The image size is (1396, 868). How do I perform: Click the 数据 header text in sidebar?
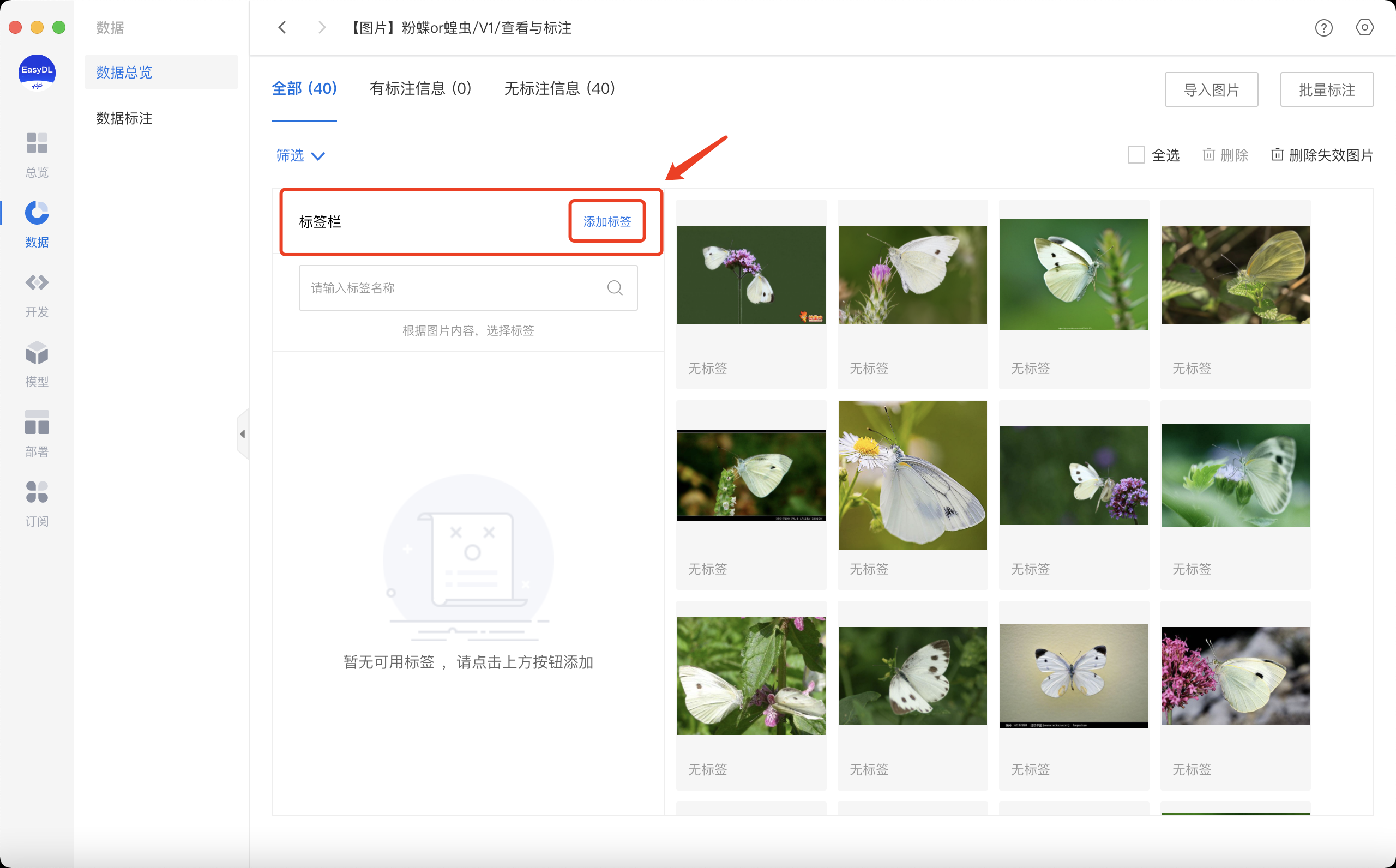pos(110,28)
